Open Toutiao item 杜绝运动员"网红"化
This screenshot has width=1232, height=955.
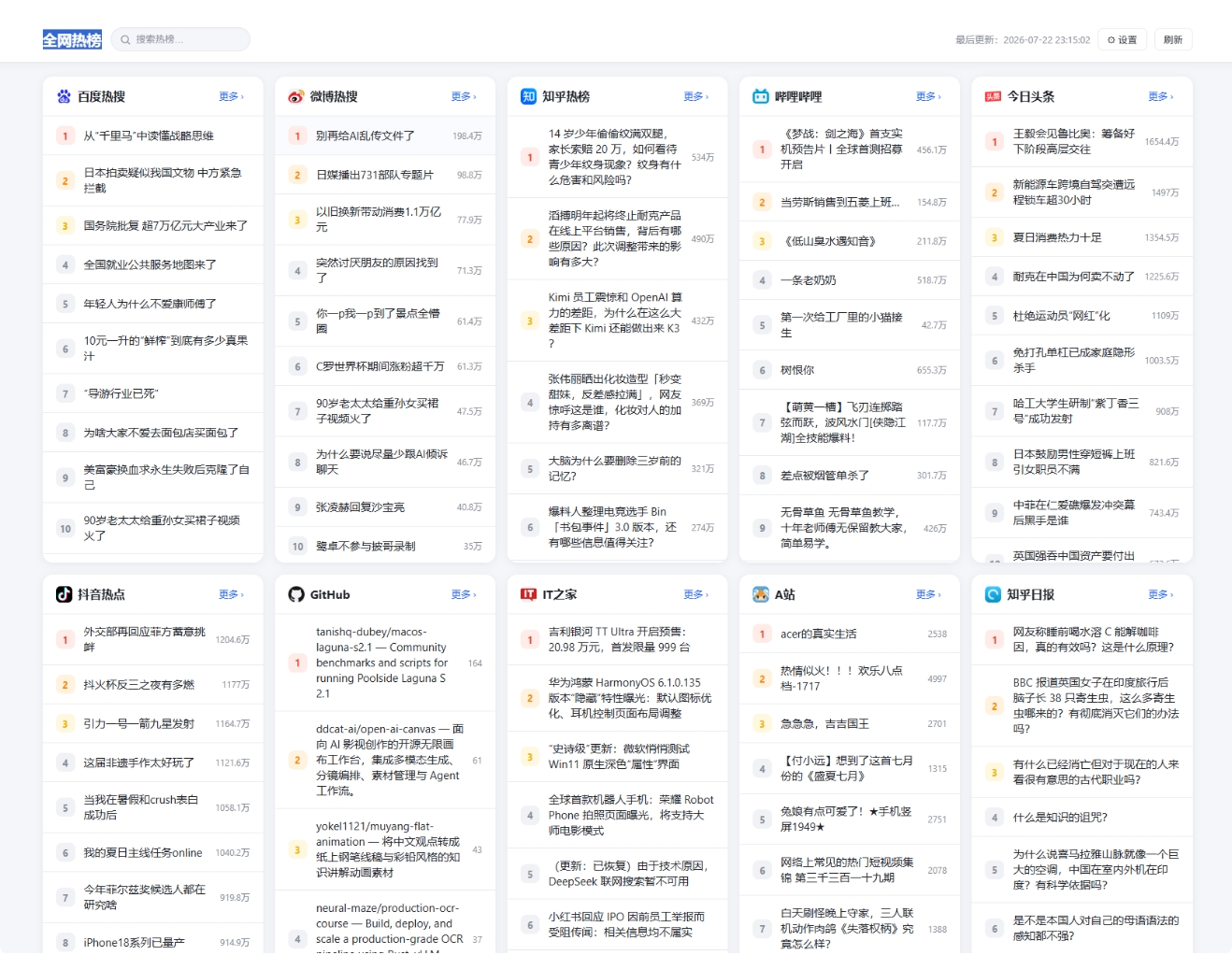[x=1082, y=316]
